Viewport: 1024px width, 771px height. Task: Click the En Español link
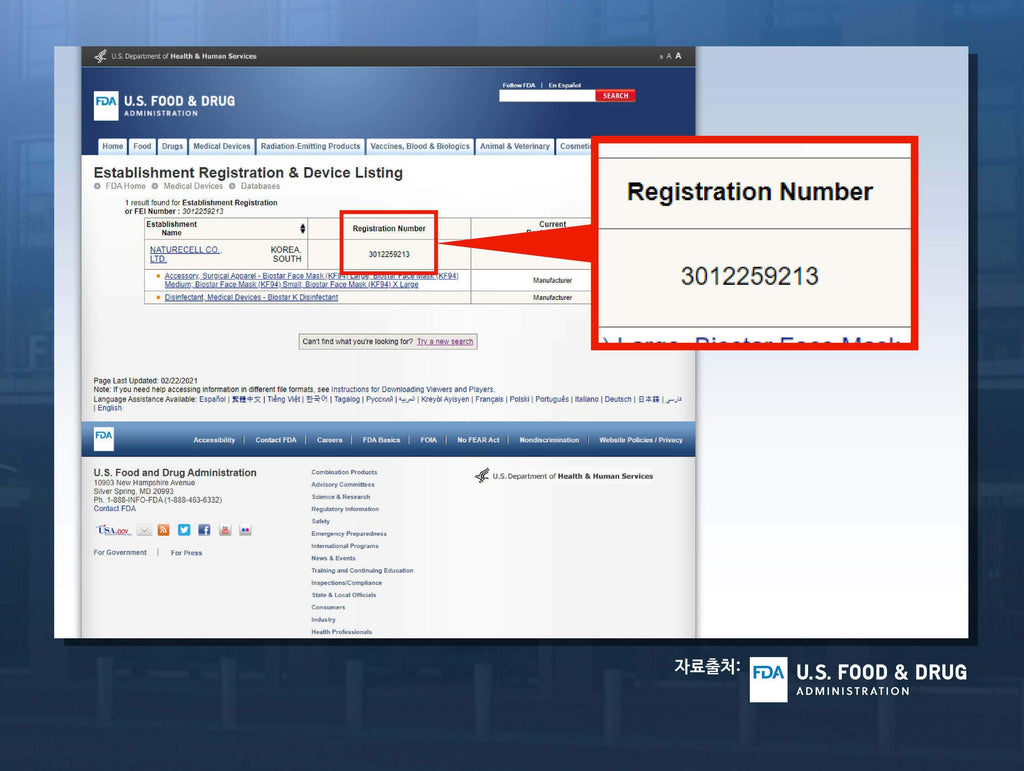[564, 86]
